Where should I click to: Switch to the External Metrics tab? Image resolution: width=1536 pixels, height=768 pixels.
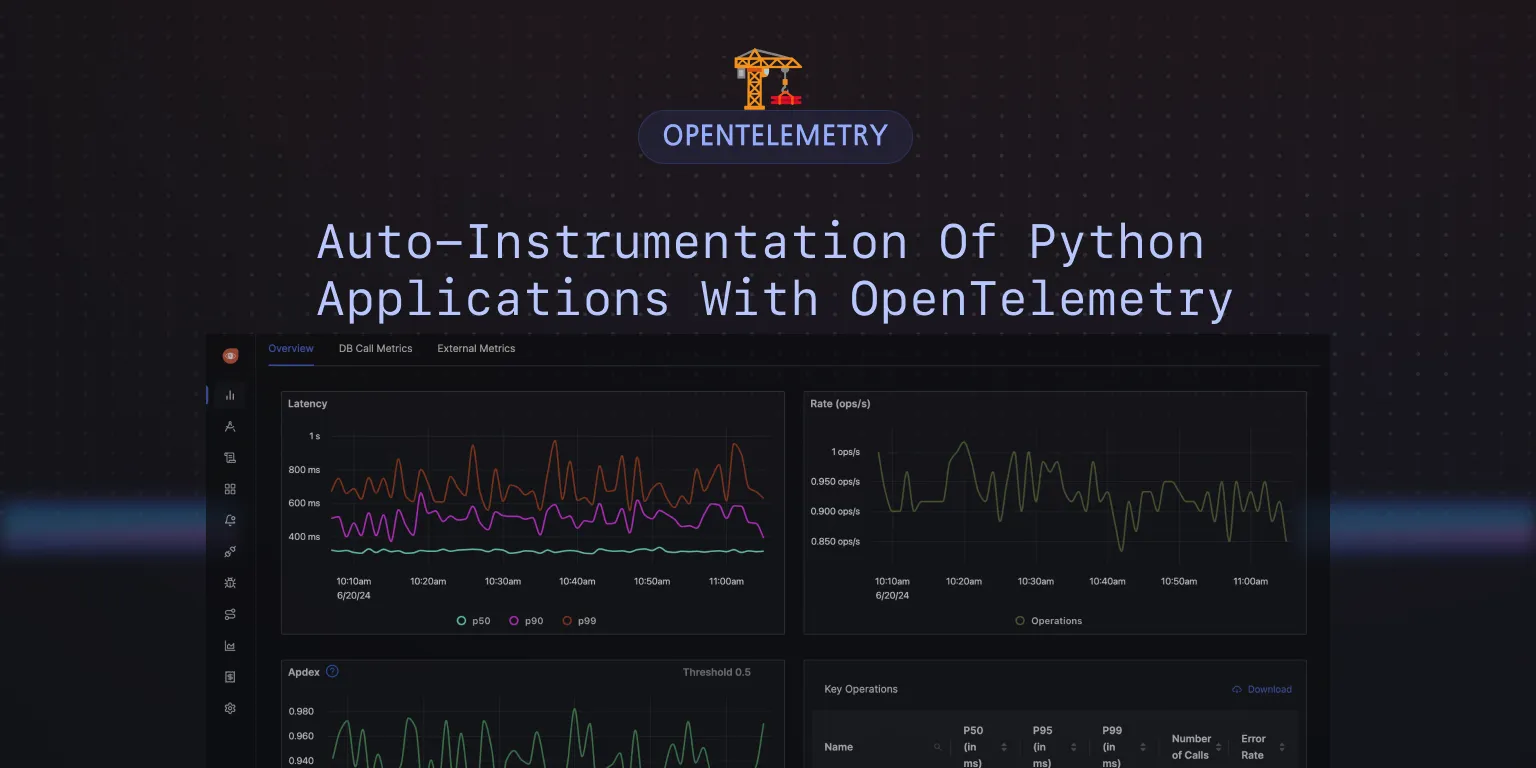476,348
